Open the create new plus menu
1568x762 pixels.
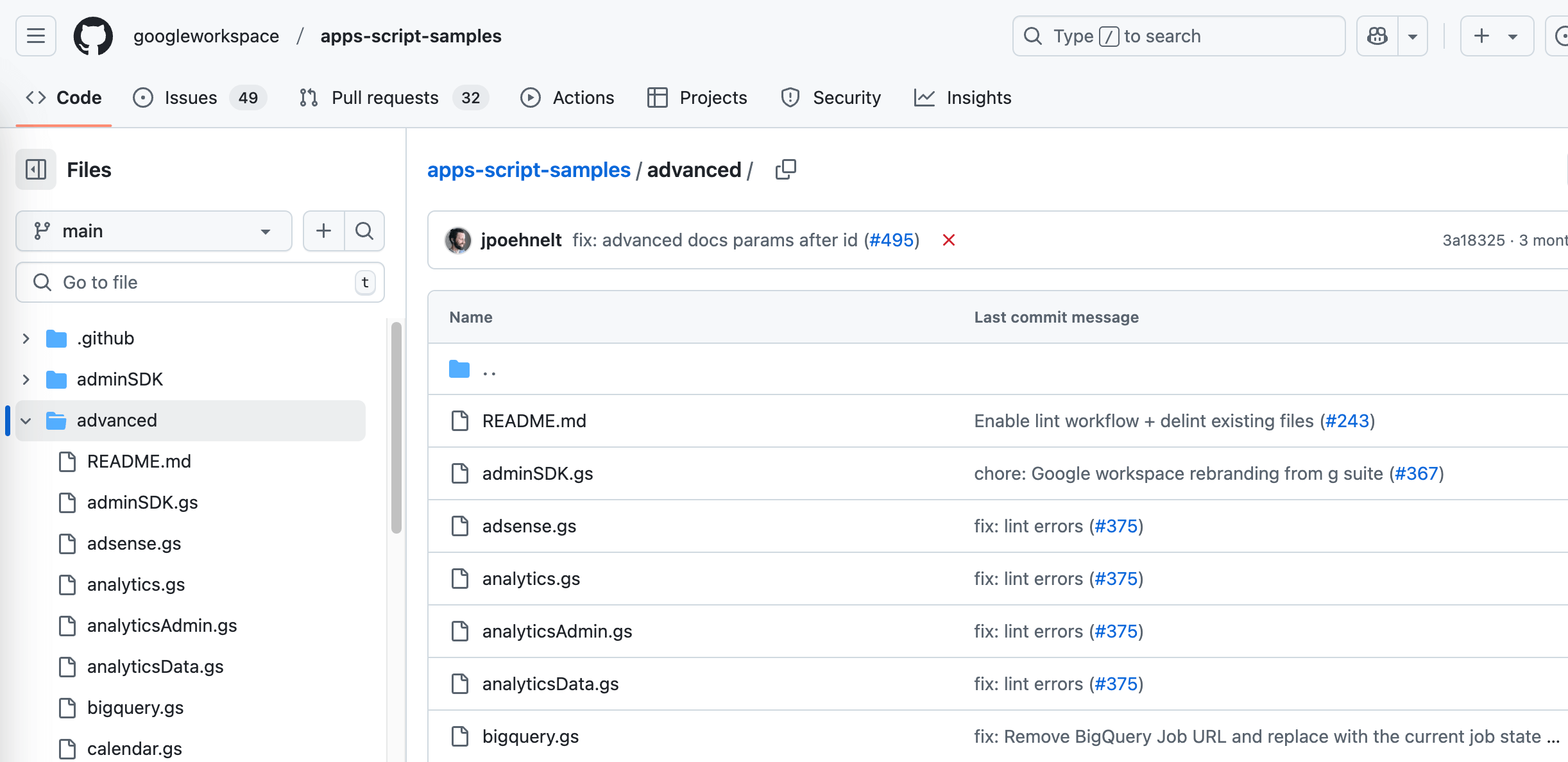[x=1497, y=36]
